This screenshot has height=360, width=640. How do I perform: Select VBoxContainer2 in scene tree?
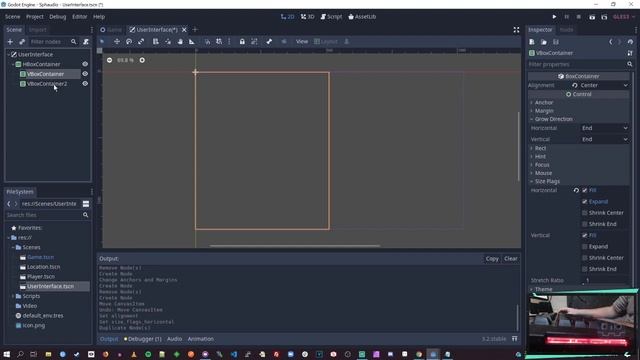[47, 84]
